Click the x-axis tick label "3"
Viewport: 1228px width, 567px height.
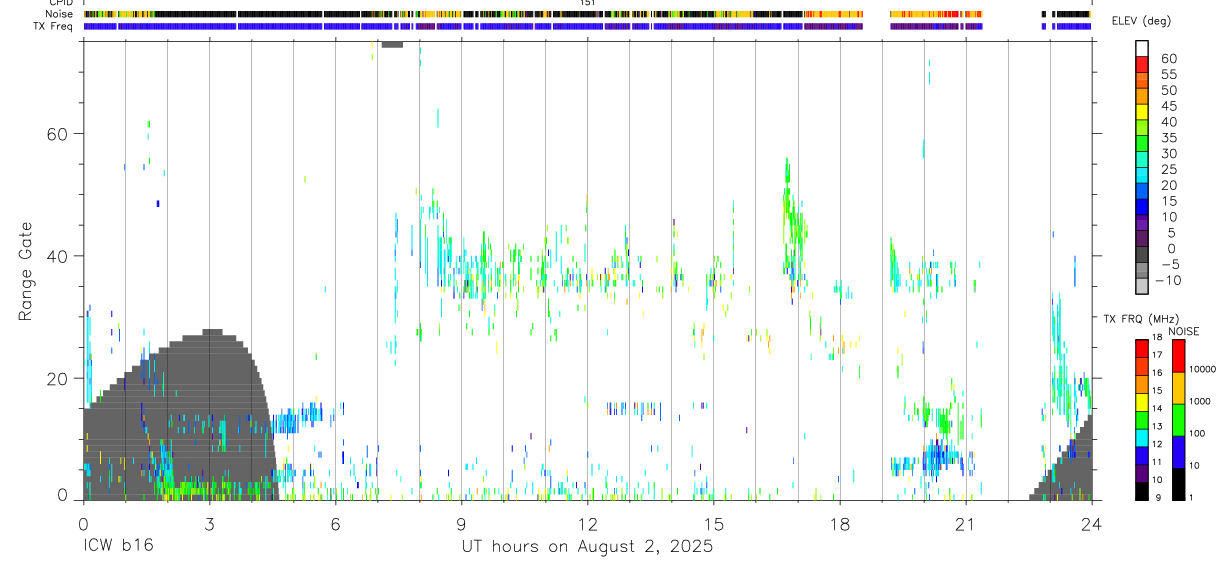click(x=209, y=523)
